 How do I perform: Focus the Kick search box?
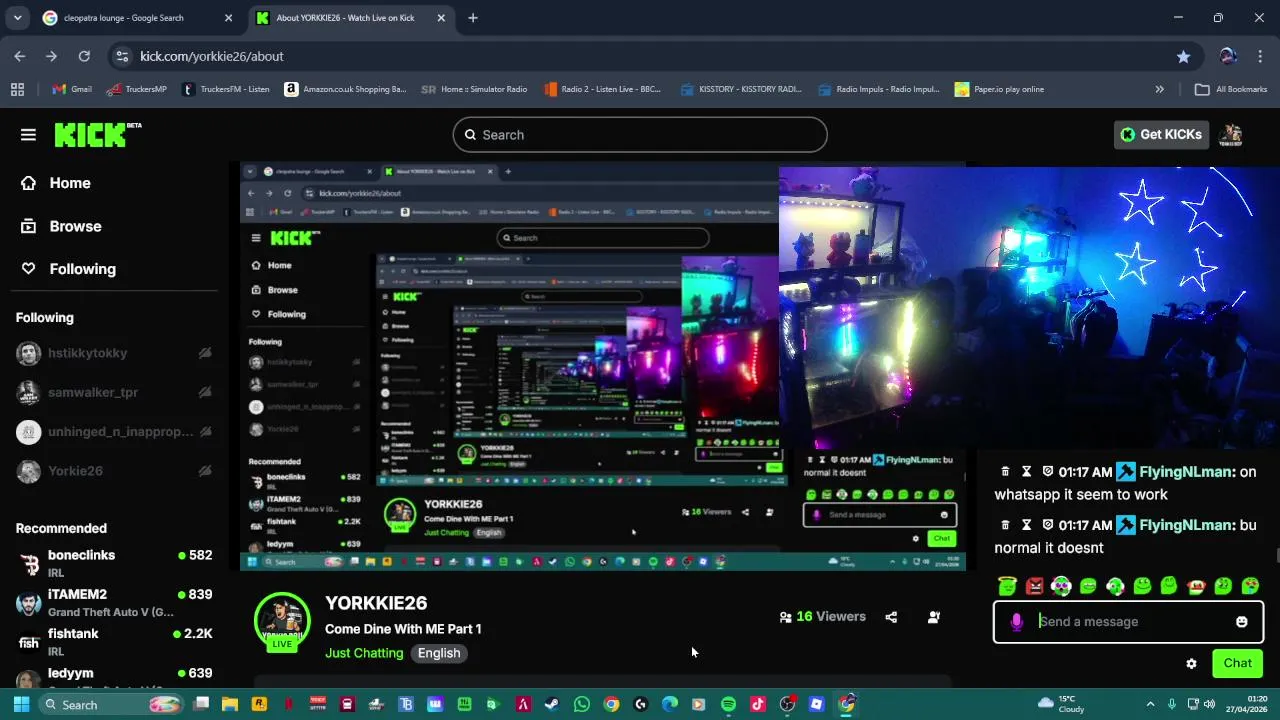click(640, 135)
